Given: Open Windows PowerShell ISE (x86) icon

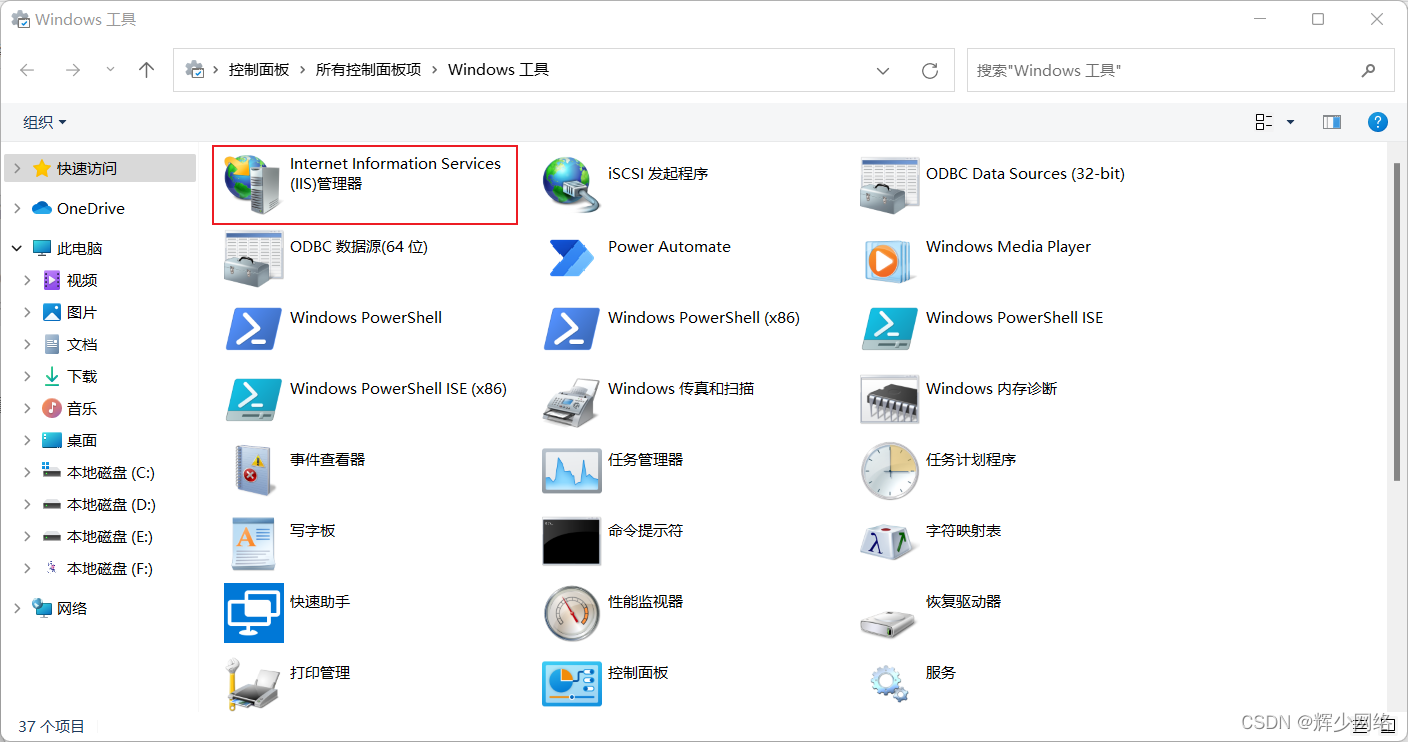Looking at the screenshot, I should [254, 399].
